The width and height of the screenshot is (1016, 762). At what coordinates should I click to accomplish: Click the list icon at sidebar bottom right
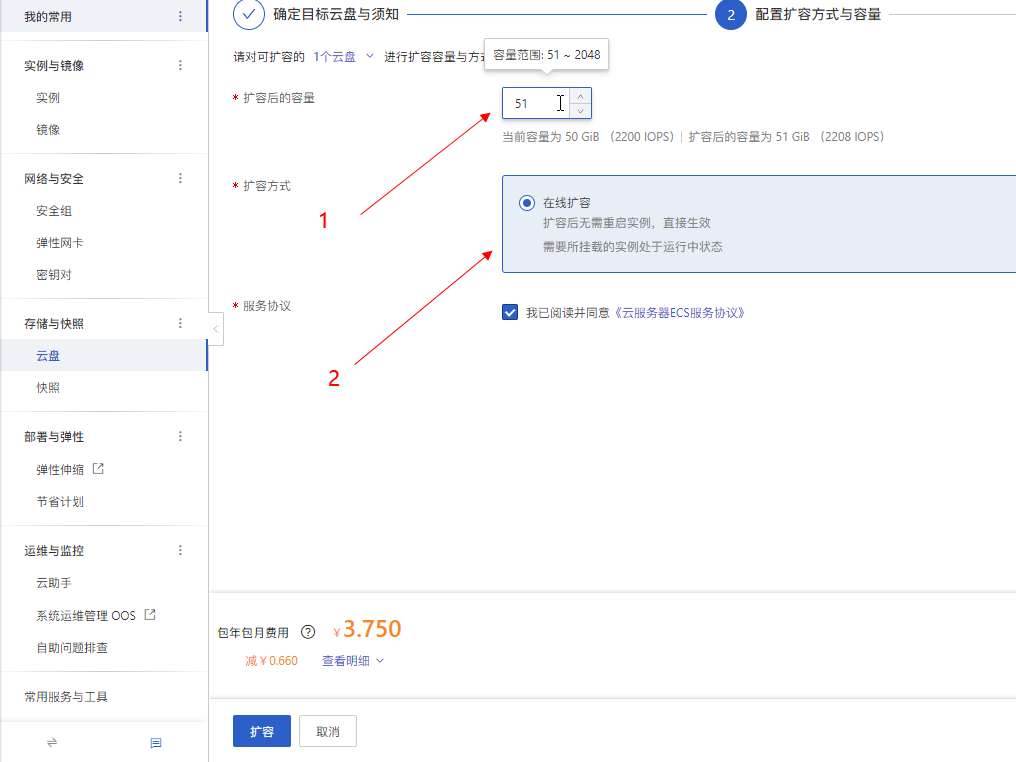pos(156,743)
